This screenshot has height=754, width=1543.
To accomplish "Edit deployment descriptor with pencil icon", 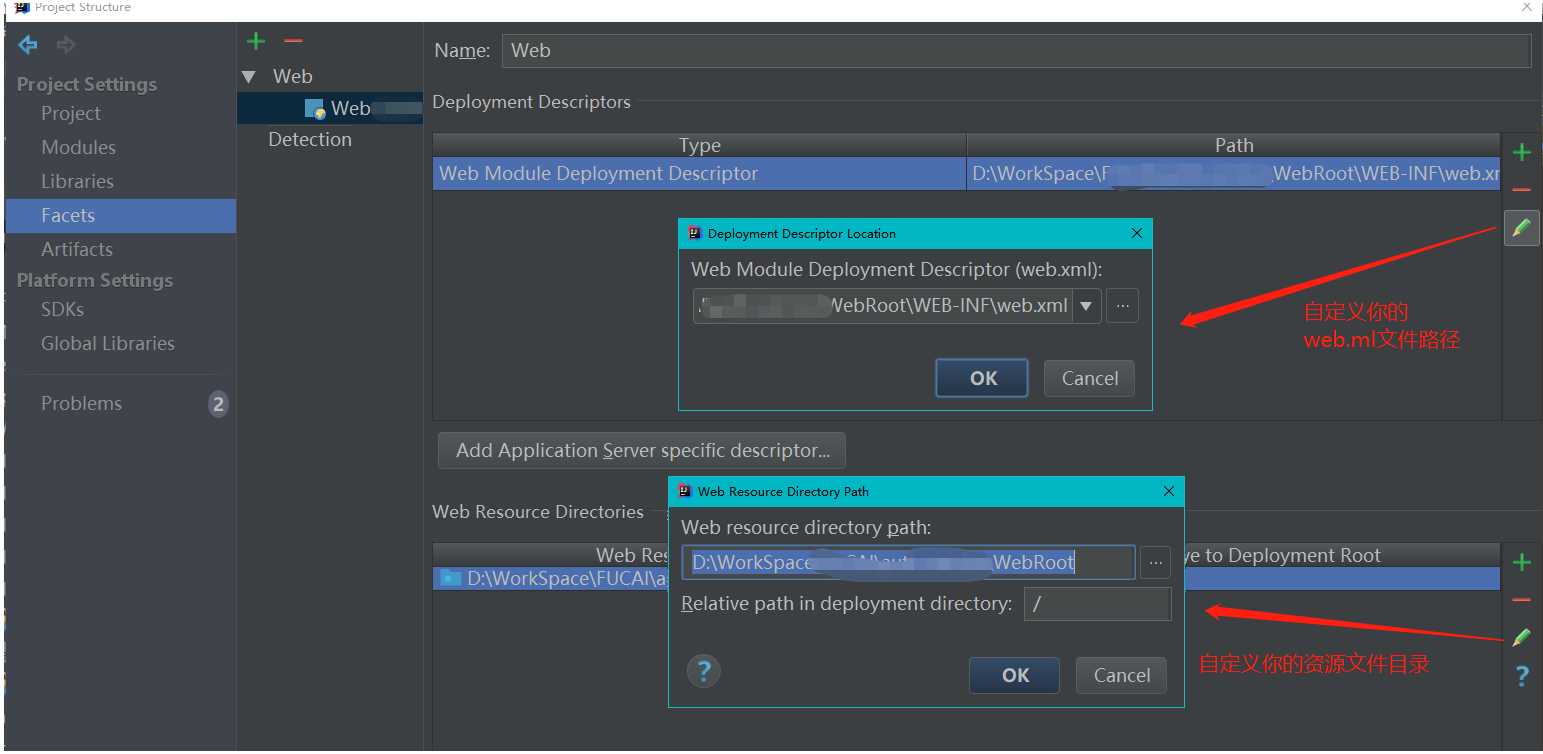I will [x=1521, y=229].
